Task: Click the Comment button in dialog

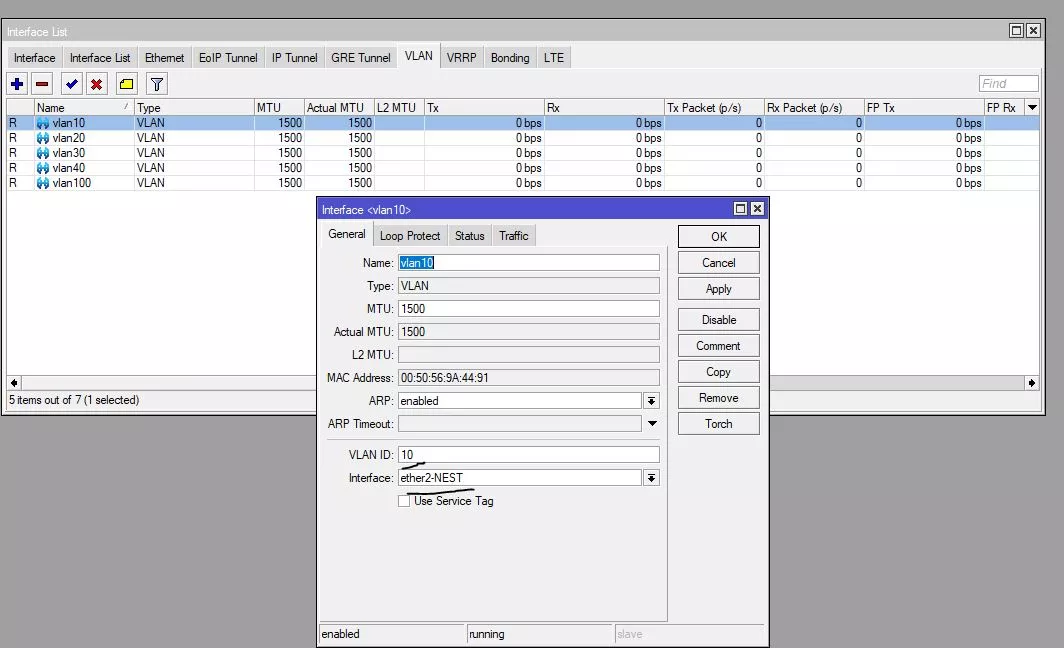Action: (719, 346)
